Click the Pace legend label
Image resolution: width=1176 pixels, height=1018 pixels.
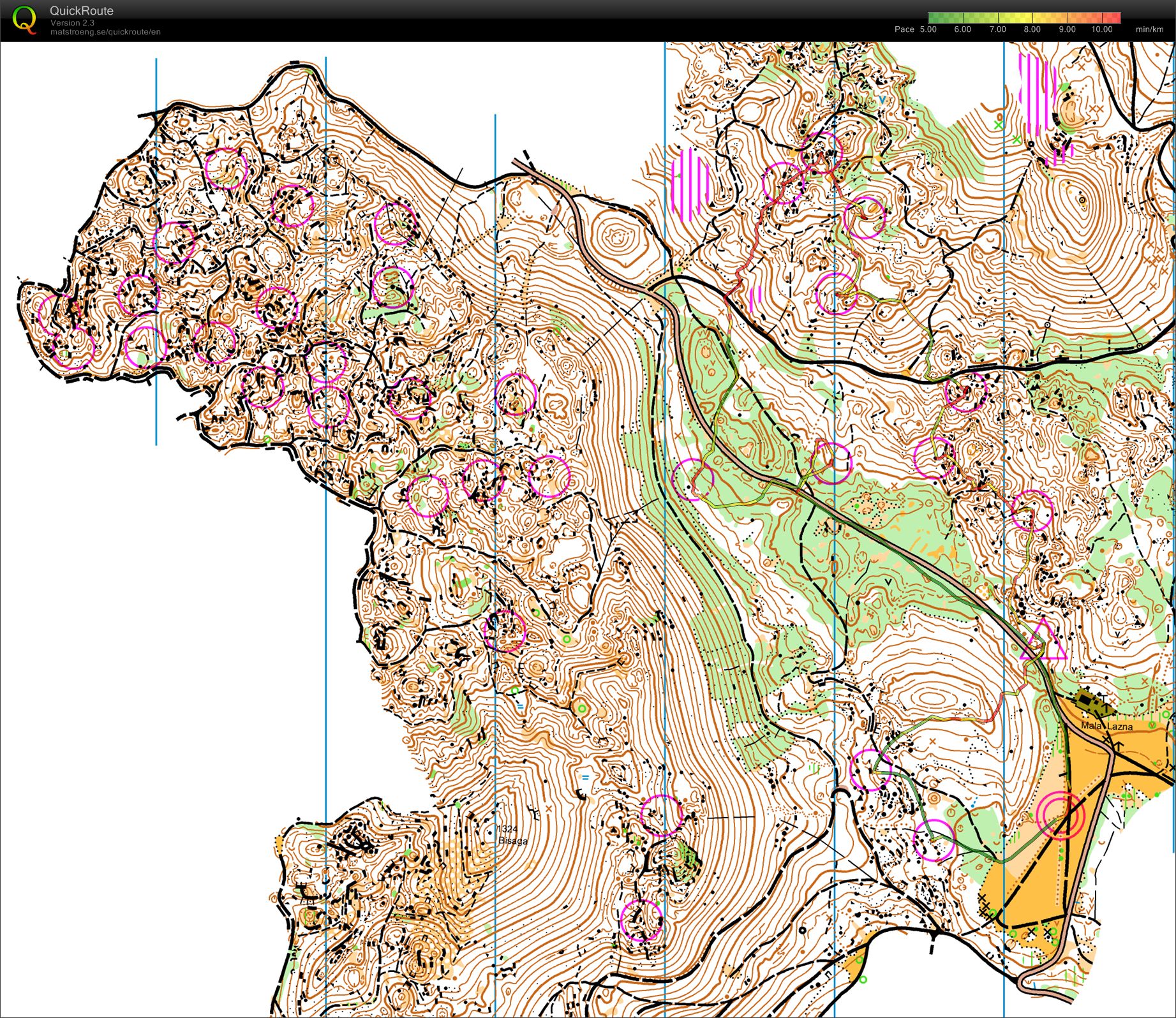click(904, 29)
